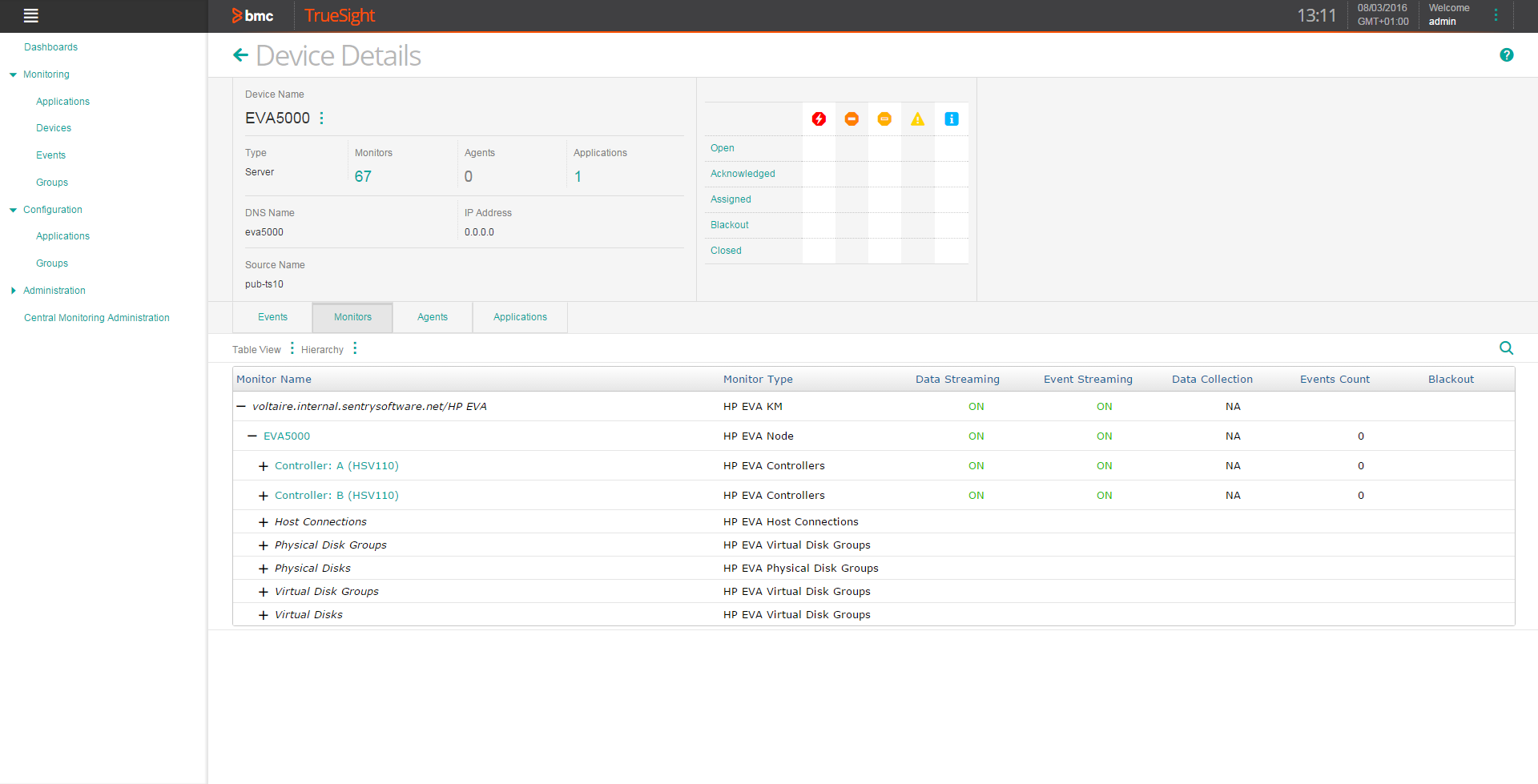Screen dimensions: 1538x784
Task: Select Table View mode
Action: click(x=256, y=350)
